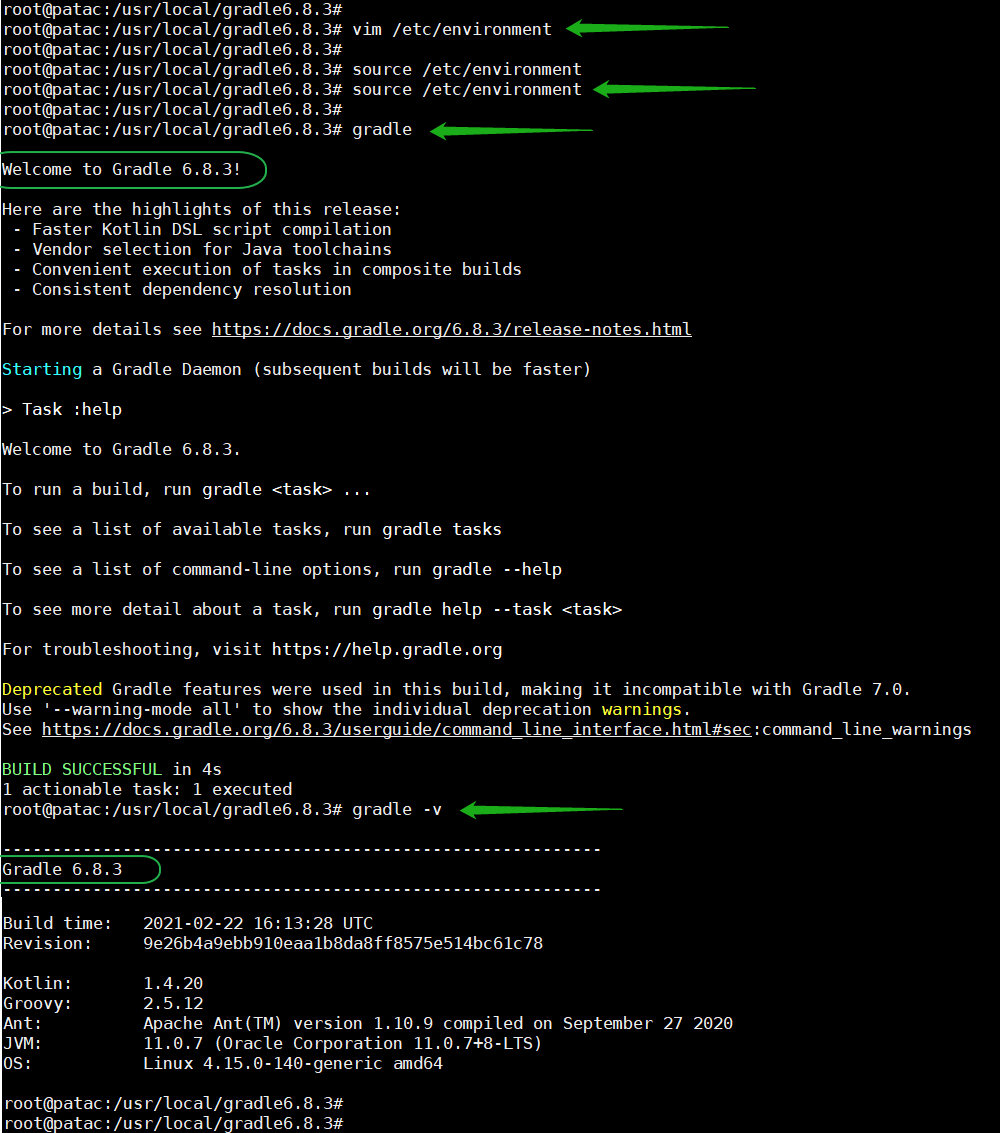Click the yellow 'Deprecated' word
The height and width of the screenshot is (1133, 1000).
(x=52, y=689)
